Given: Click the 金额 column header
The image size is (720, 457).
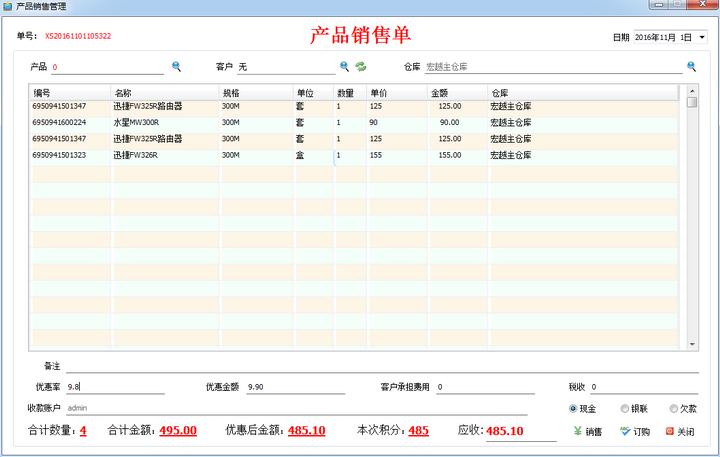Looking at the screenshot, I should (x=457, y=92).
